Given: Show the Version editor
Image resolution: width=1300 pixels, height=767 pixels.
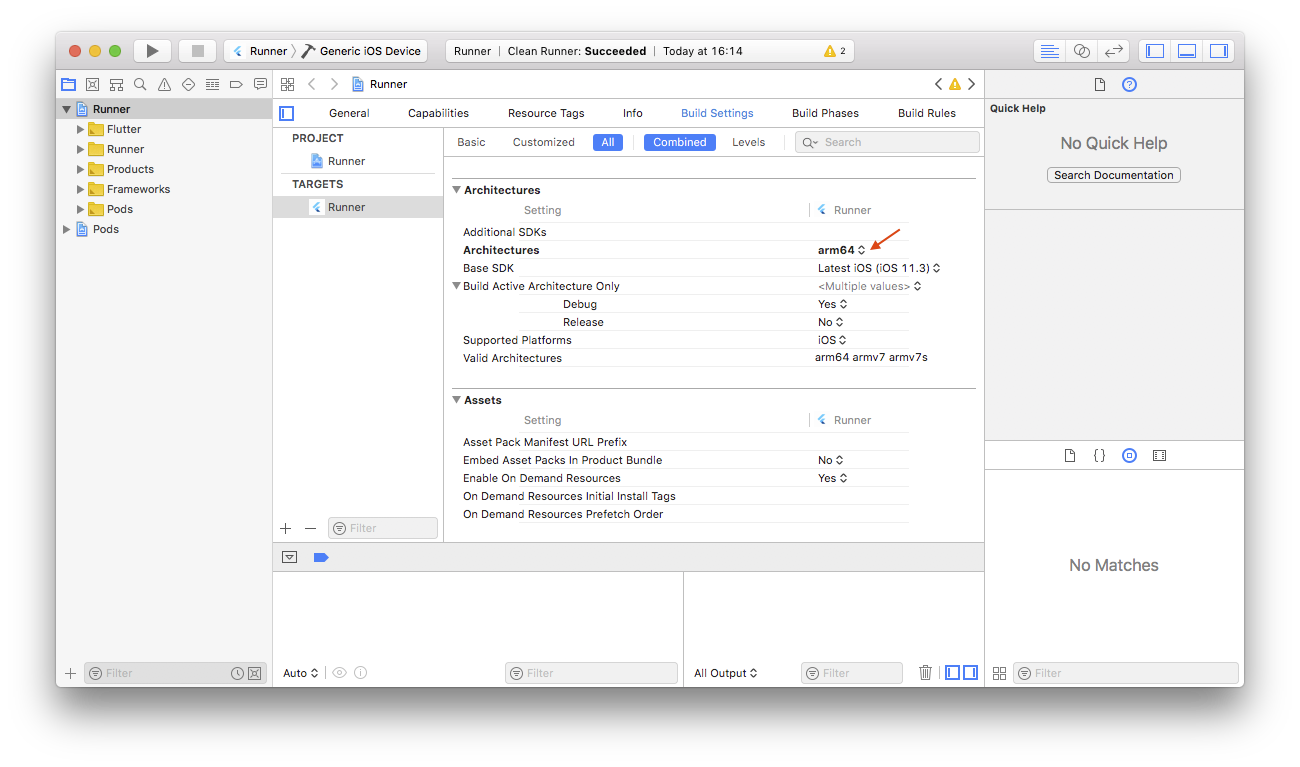Looking at the screenshot, I should point(1113,51).
